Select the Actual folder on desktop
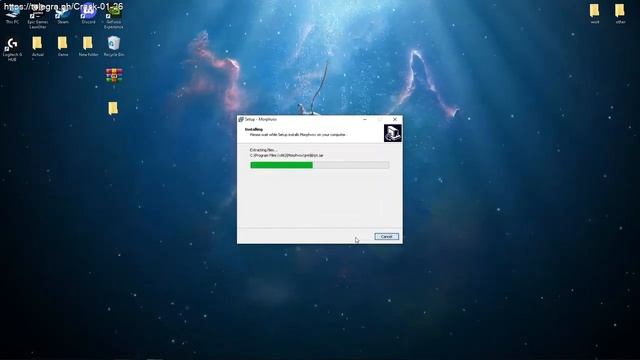Screen dimensions: 640x360 click(38, 46)
